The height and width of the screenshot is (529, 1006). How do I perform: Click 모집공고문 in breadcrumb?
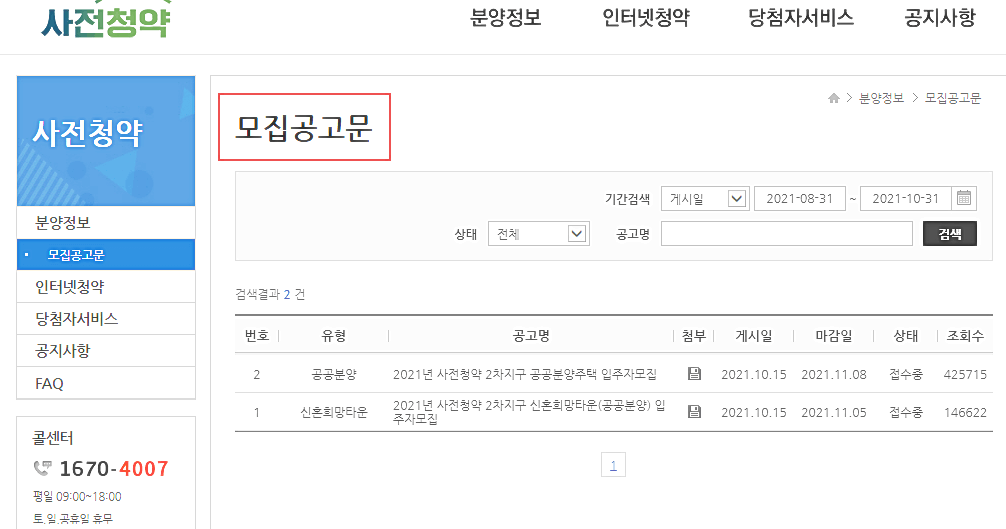(953, 98)
